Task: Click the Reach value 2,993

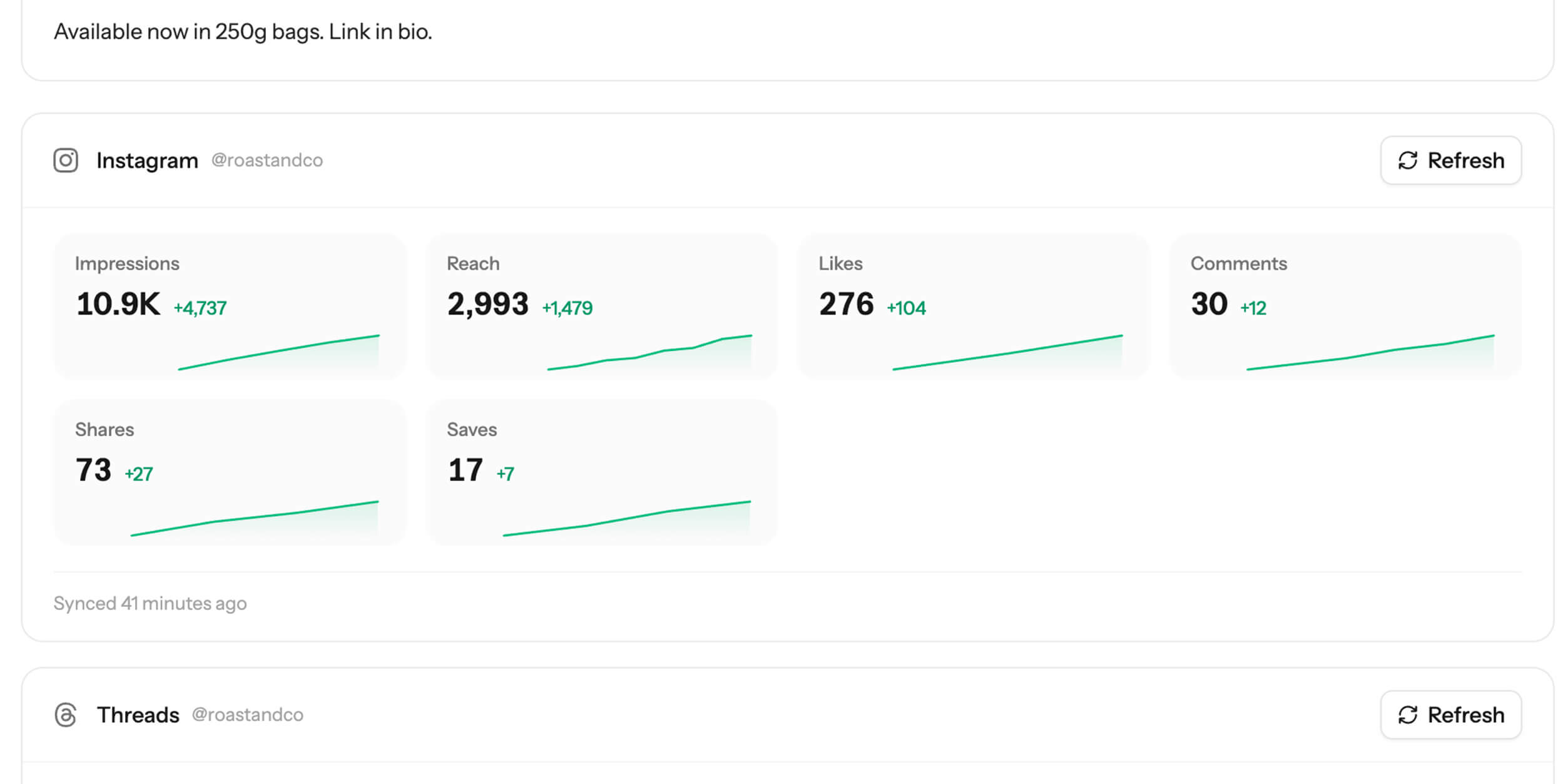Action: click(x=488, y=304)
